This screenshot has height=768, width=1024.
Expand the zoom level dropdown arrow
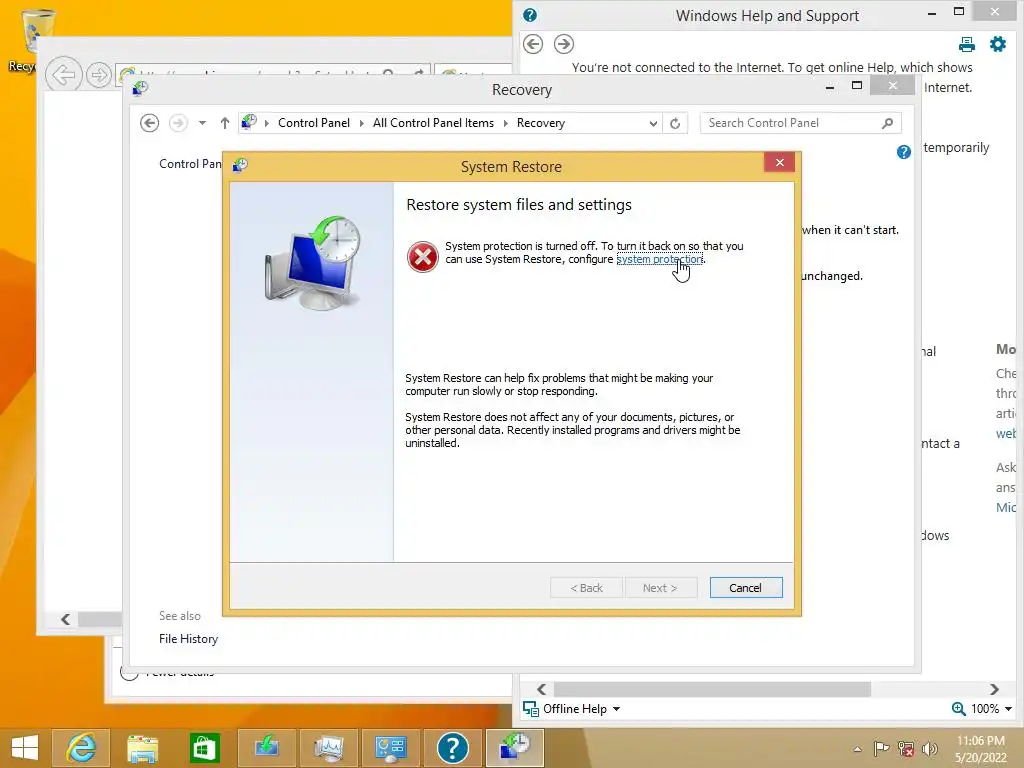1008,709
